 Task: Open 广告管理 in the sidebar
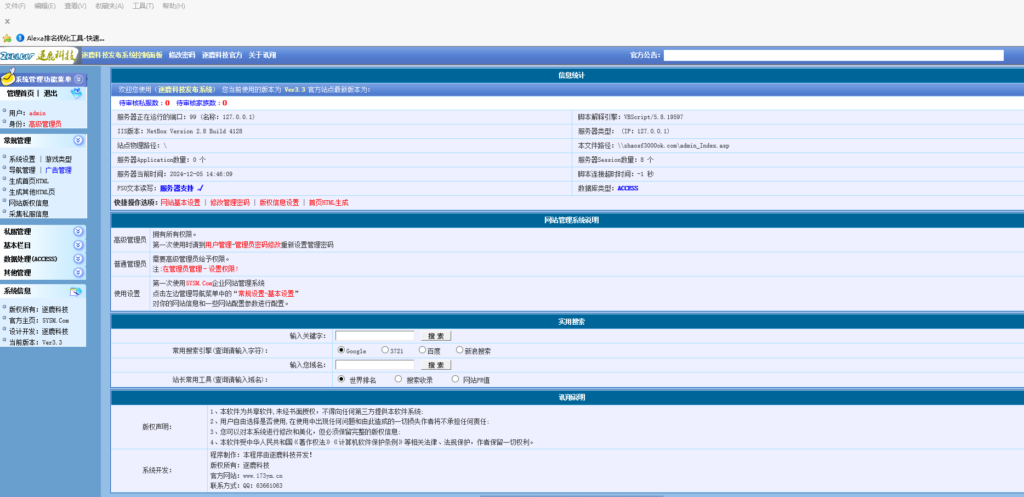click(x=58, y=170)
